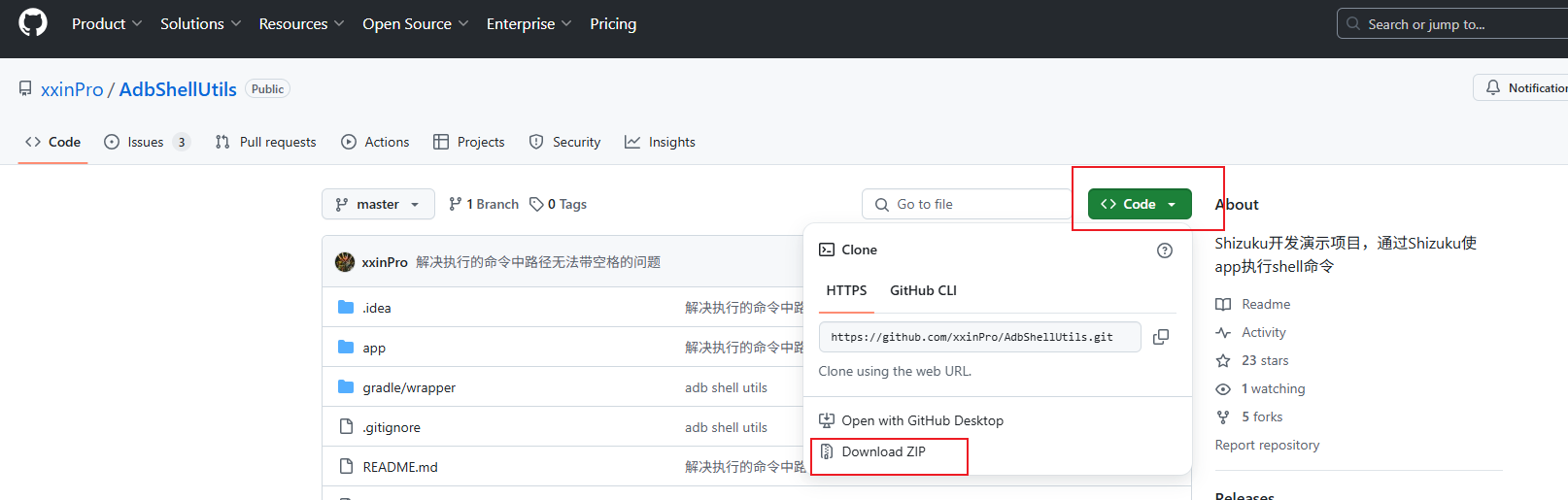This screenshot has height=500, width=1568.
Task: Click the README.md file icon
Action: coord(346,466)
